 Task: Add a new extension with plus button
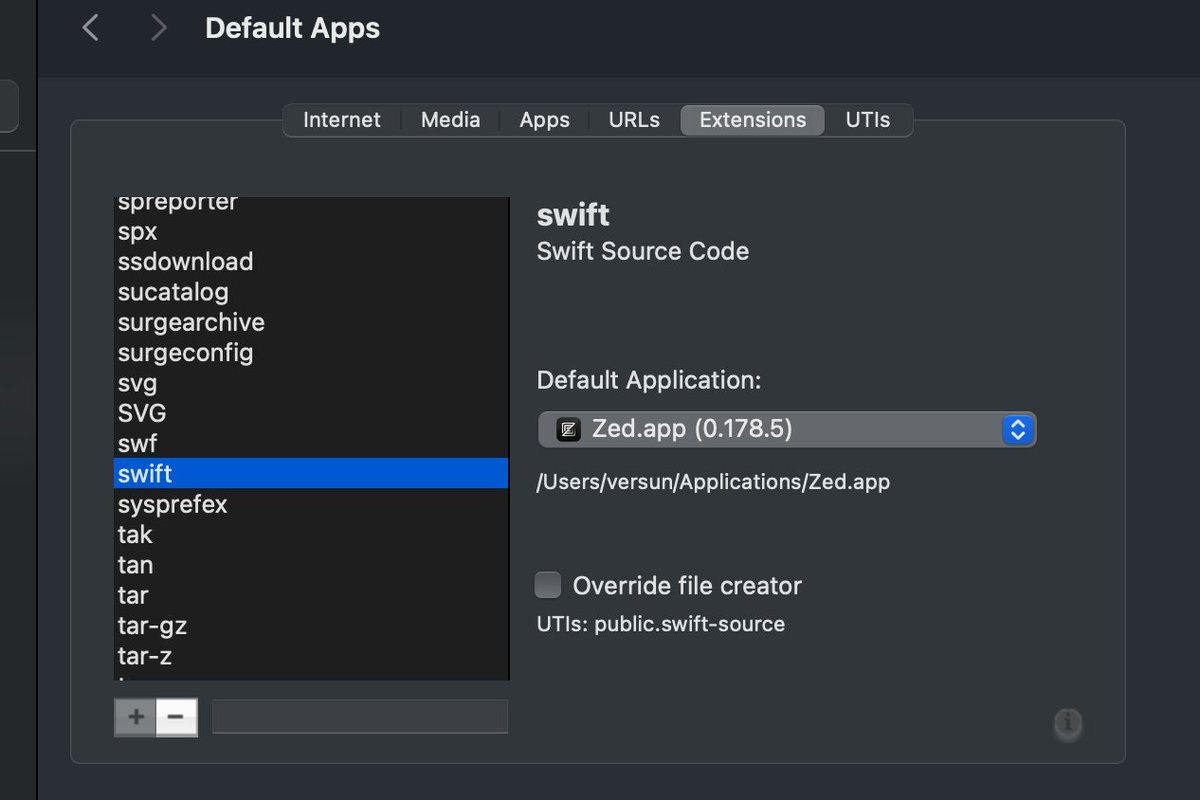tap(136, 717)
